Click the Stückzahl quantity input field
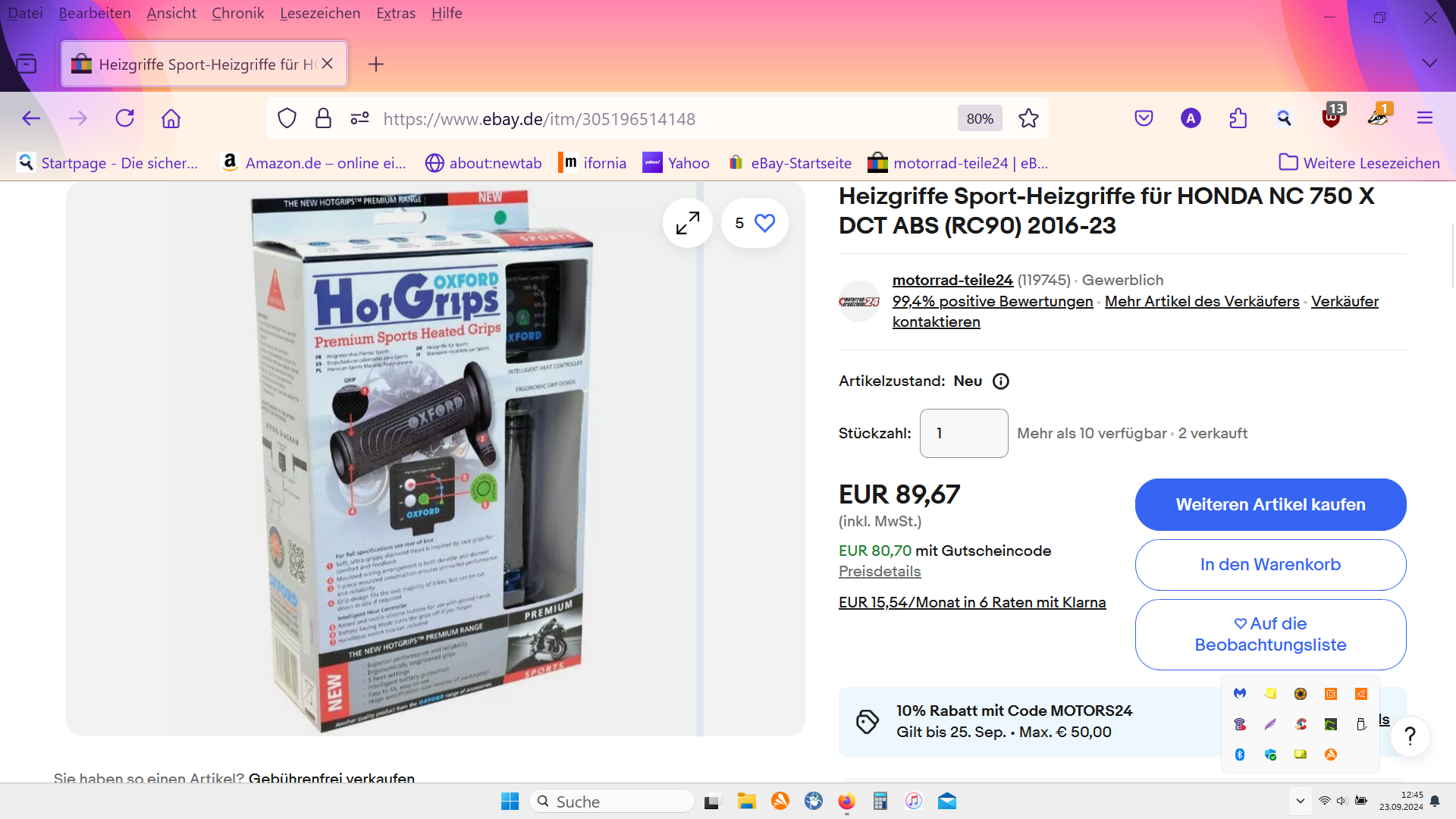Image resolution: width=1456 pixels, height=819 pixels. pos(963,433)
